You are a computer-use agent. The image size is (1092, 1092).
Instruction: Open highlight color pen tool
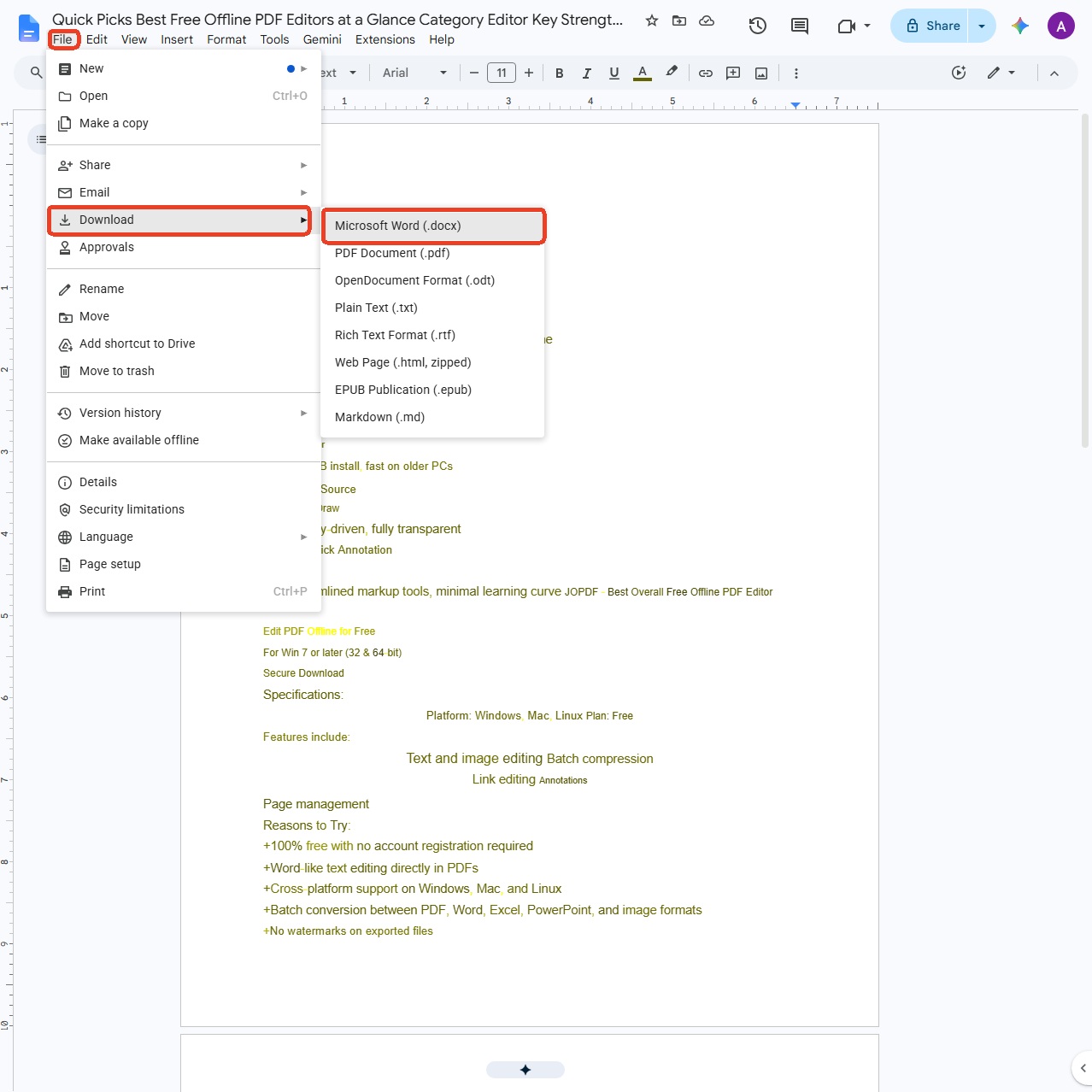click(672, 73)
